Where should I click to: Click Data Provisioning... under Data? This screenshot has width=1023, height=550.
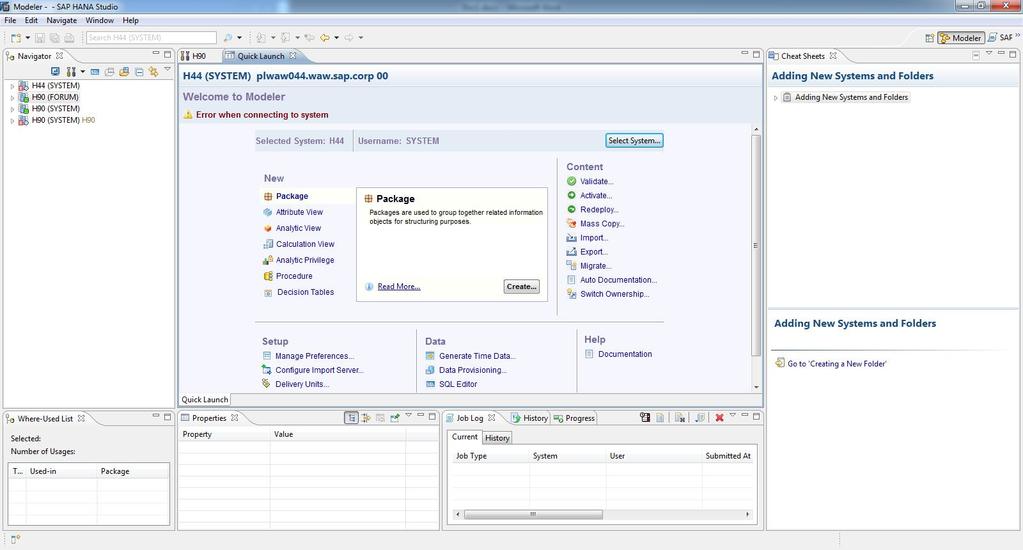pyautogui.click(x=473, y=370)
